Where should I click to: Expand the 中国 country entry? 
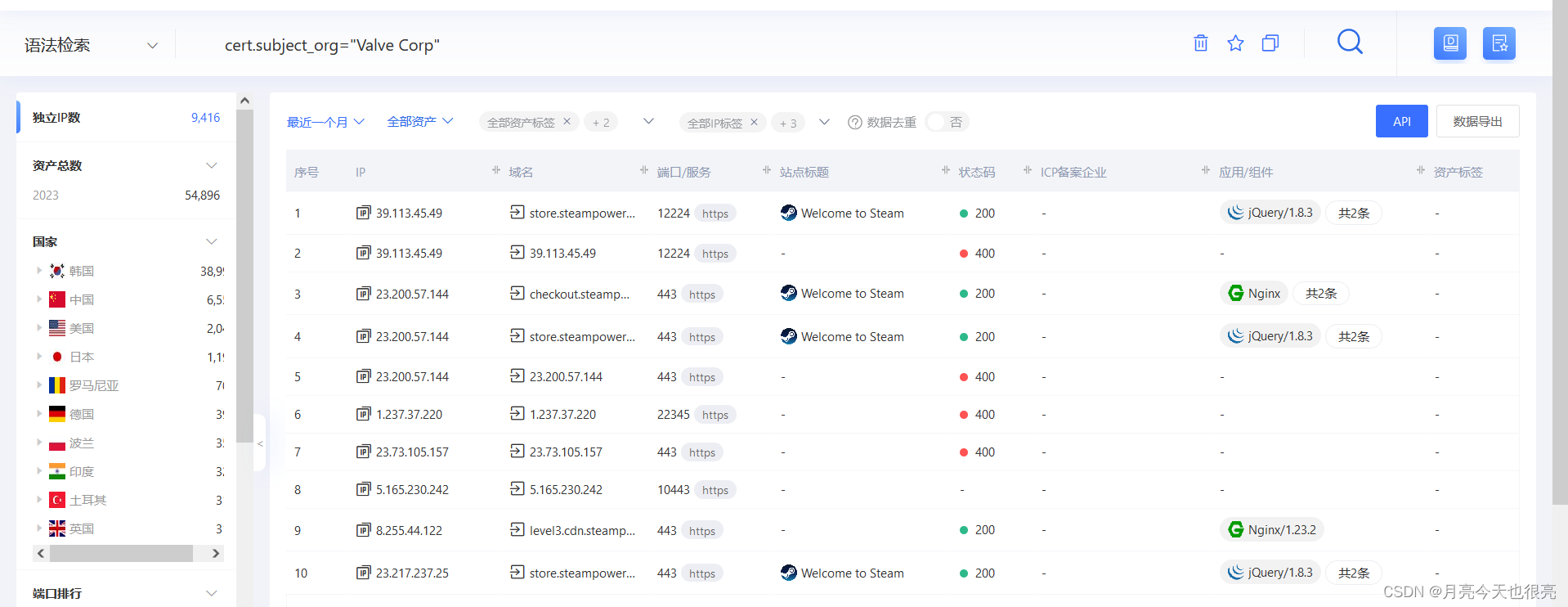(38, 299)
